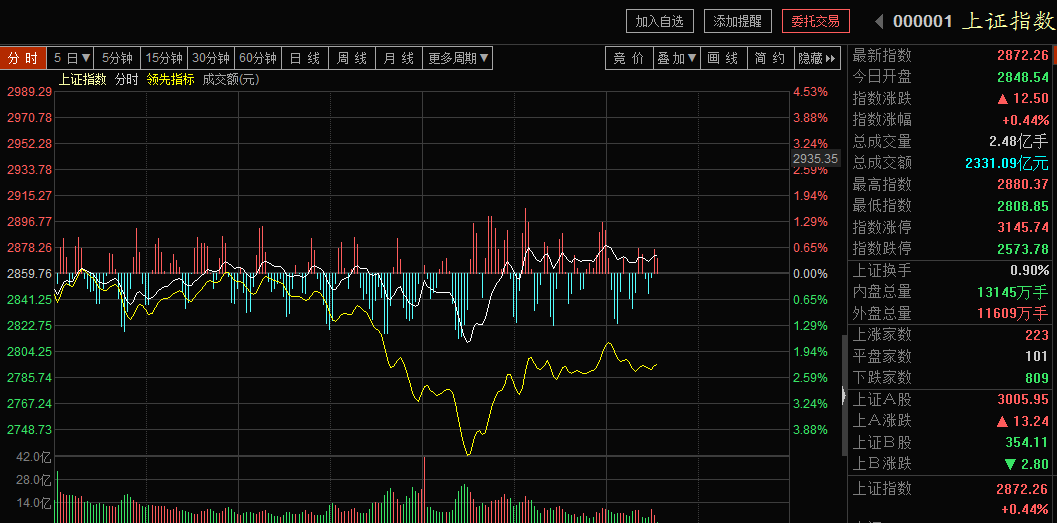Click the 总成交额 value 2331.09亿元
Screen dimensions: 1057x523
(x=1007, y=162)
